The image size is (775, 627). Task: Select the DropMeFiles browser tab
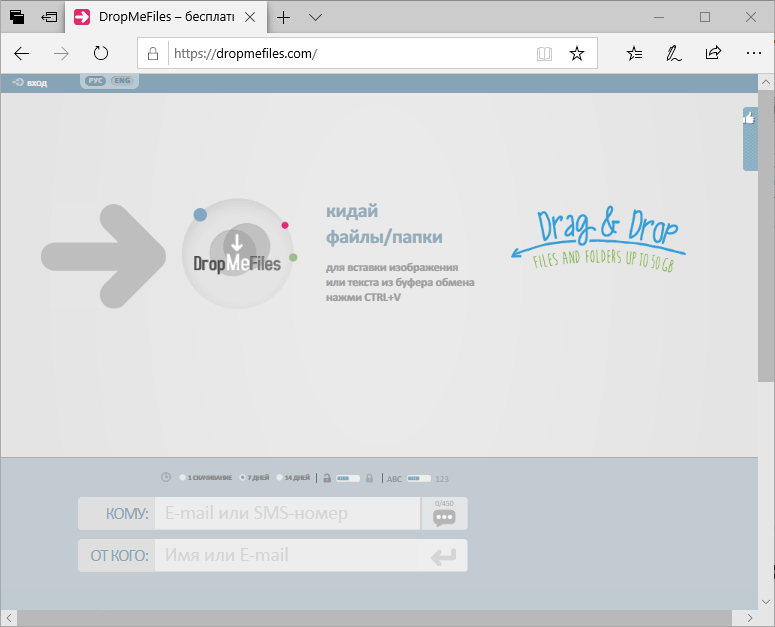click(x=166, y=17)
